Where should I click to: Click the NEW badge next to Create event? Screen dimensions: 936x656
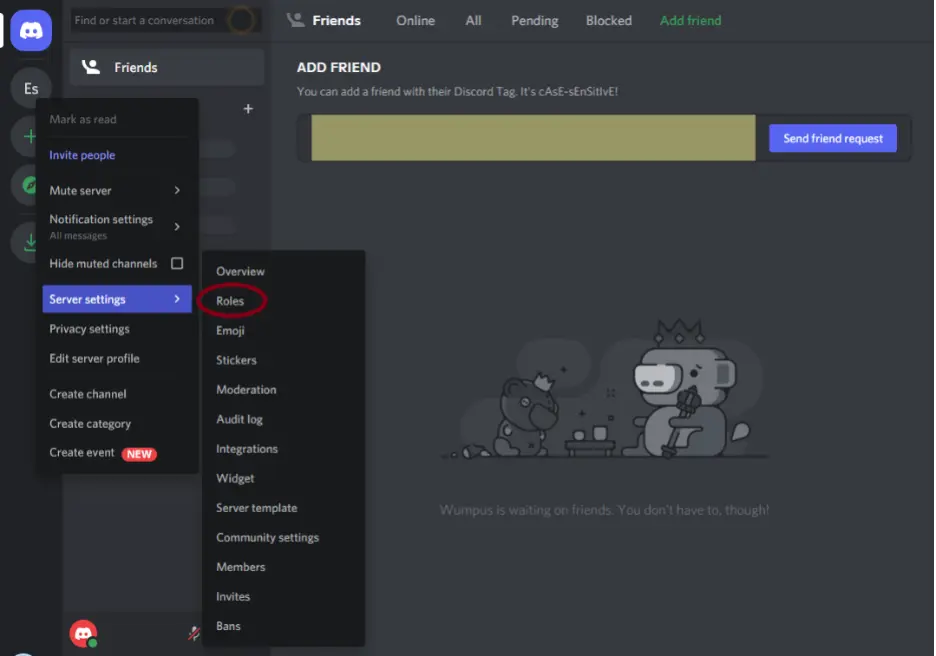(139, 454)
